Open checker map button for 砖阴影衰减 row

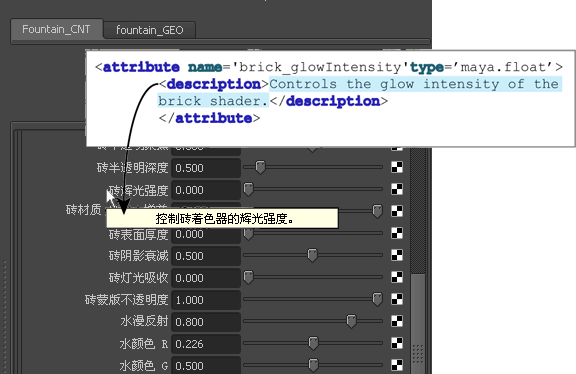coord(397,255)
